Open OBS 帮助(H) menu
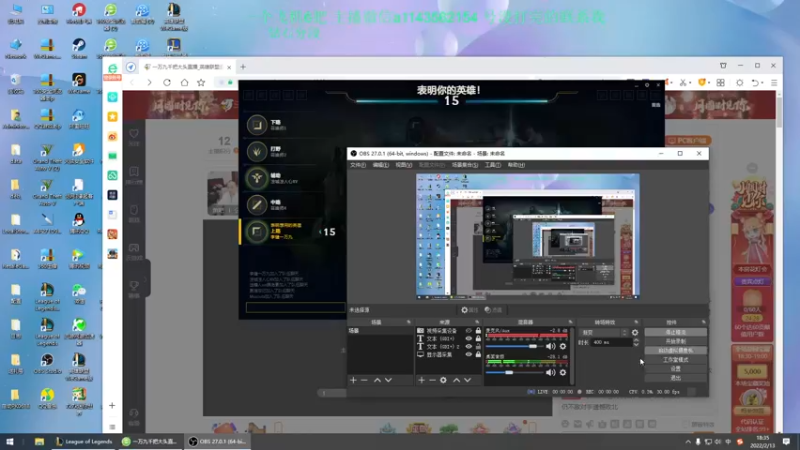800x450 pixels. tap(516, 165)
